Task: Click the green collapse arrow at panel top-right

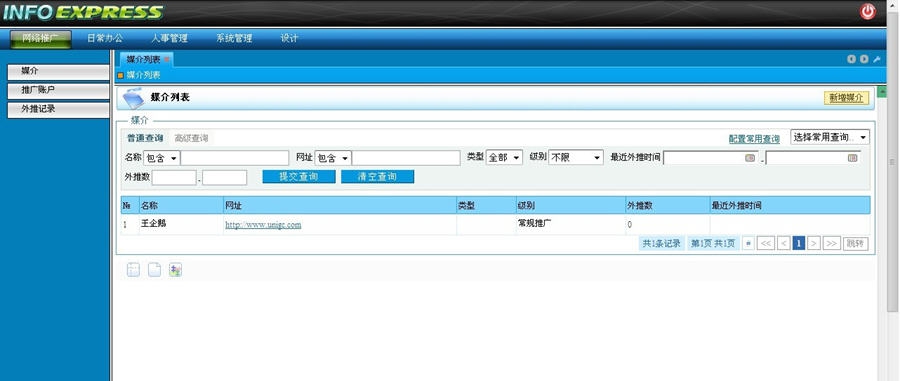Action: (882, 92)
